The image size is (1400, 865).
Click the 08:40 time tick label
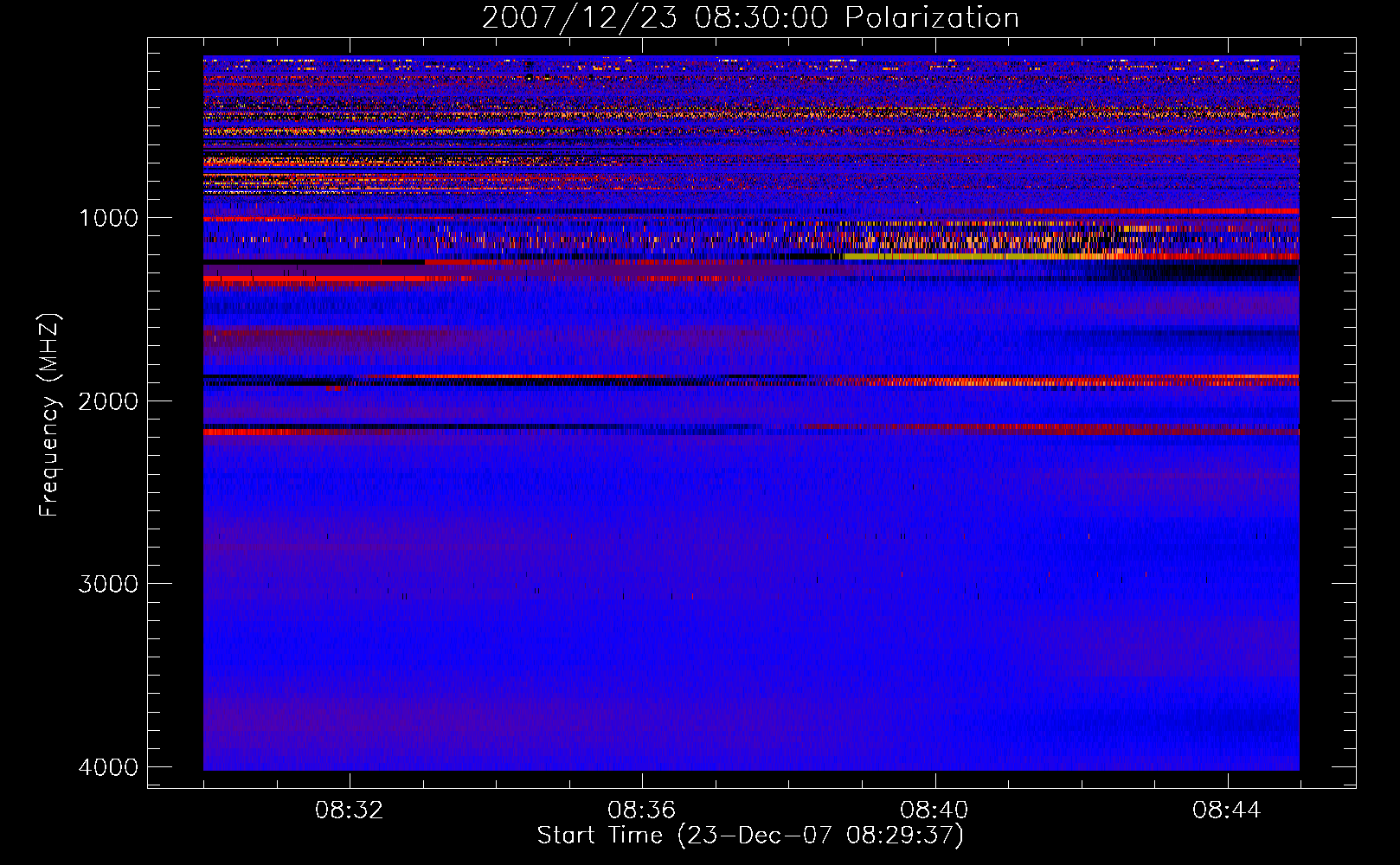pos(934,810)
